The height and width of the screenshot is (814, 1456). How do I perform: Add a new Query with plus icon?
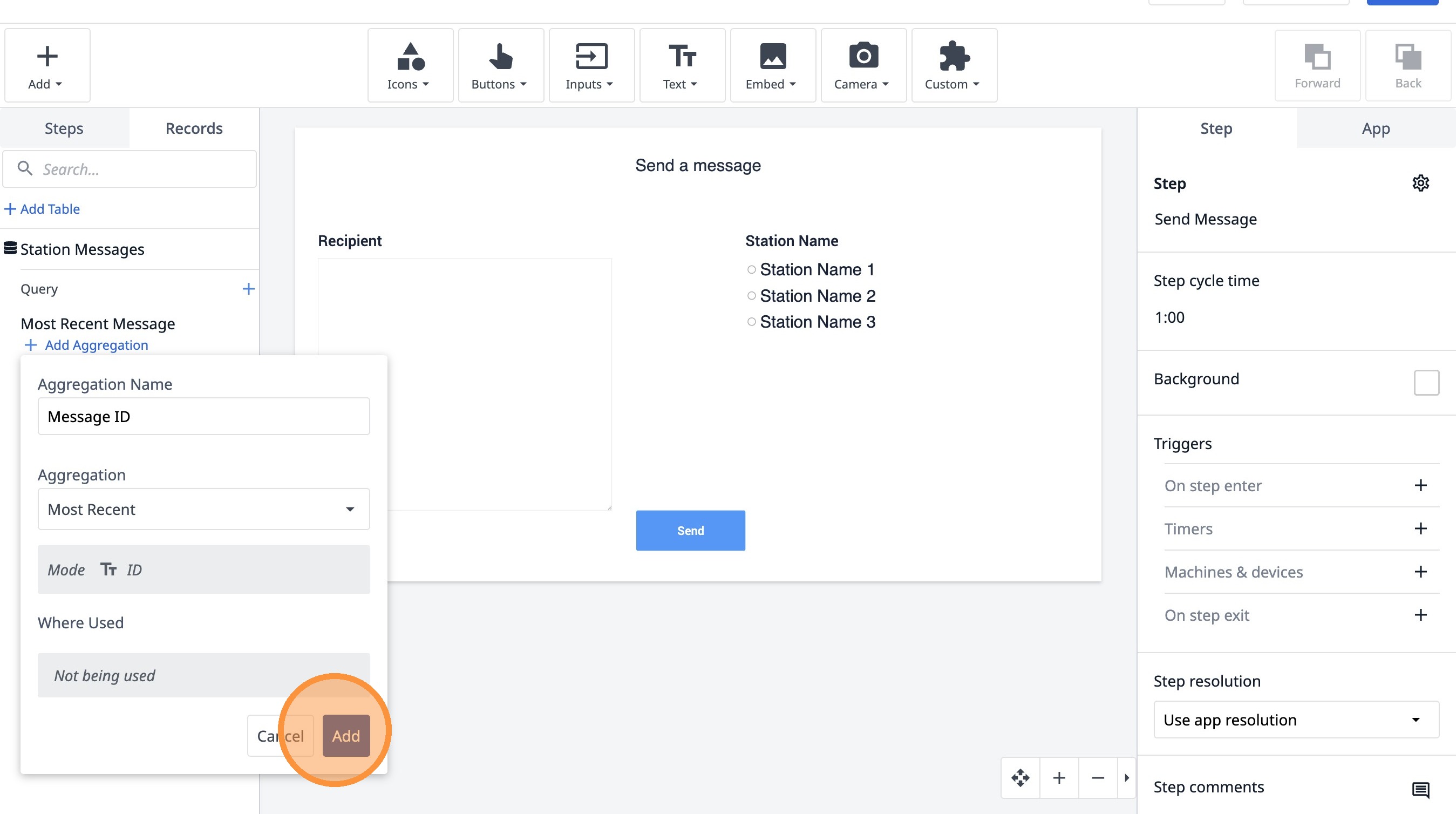click(248, 289)
